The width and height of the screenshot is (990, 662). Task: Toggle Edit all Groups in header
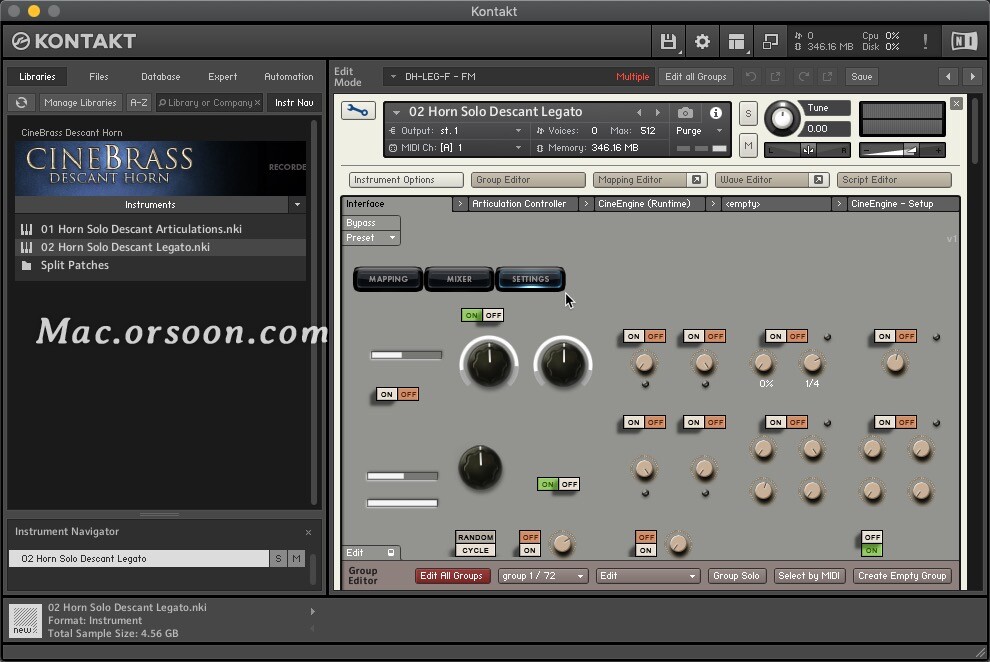[x=695, y=77]
